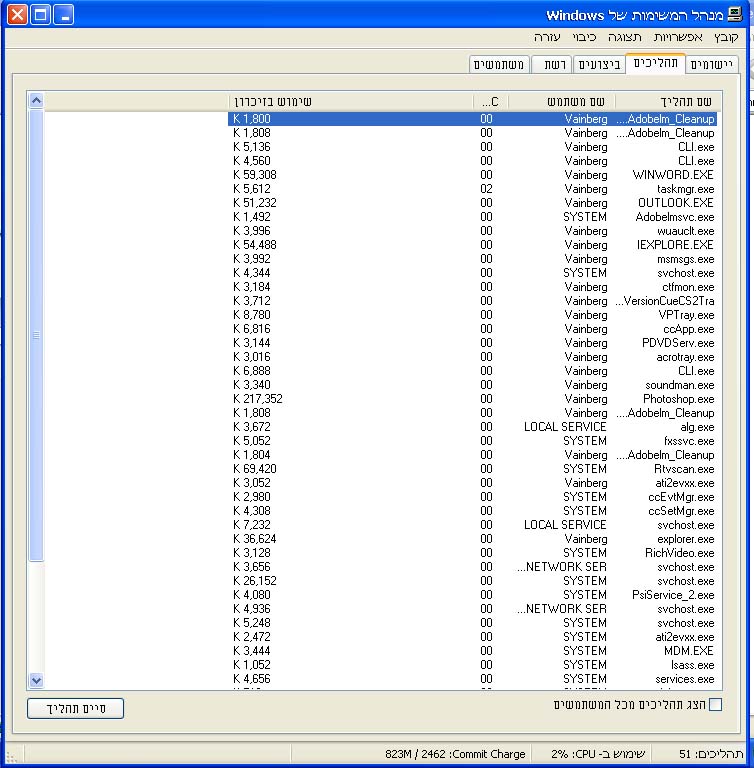Select the lsass.exe process

[x=472, y=665]
